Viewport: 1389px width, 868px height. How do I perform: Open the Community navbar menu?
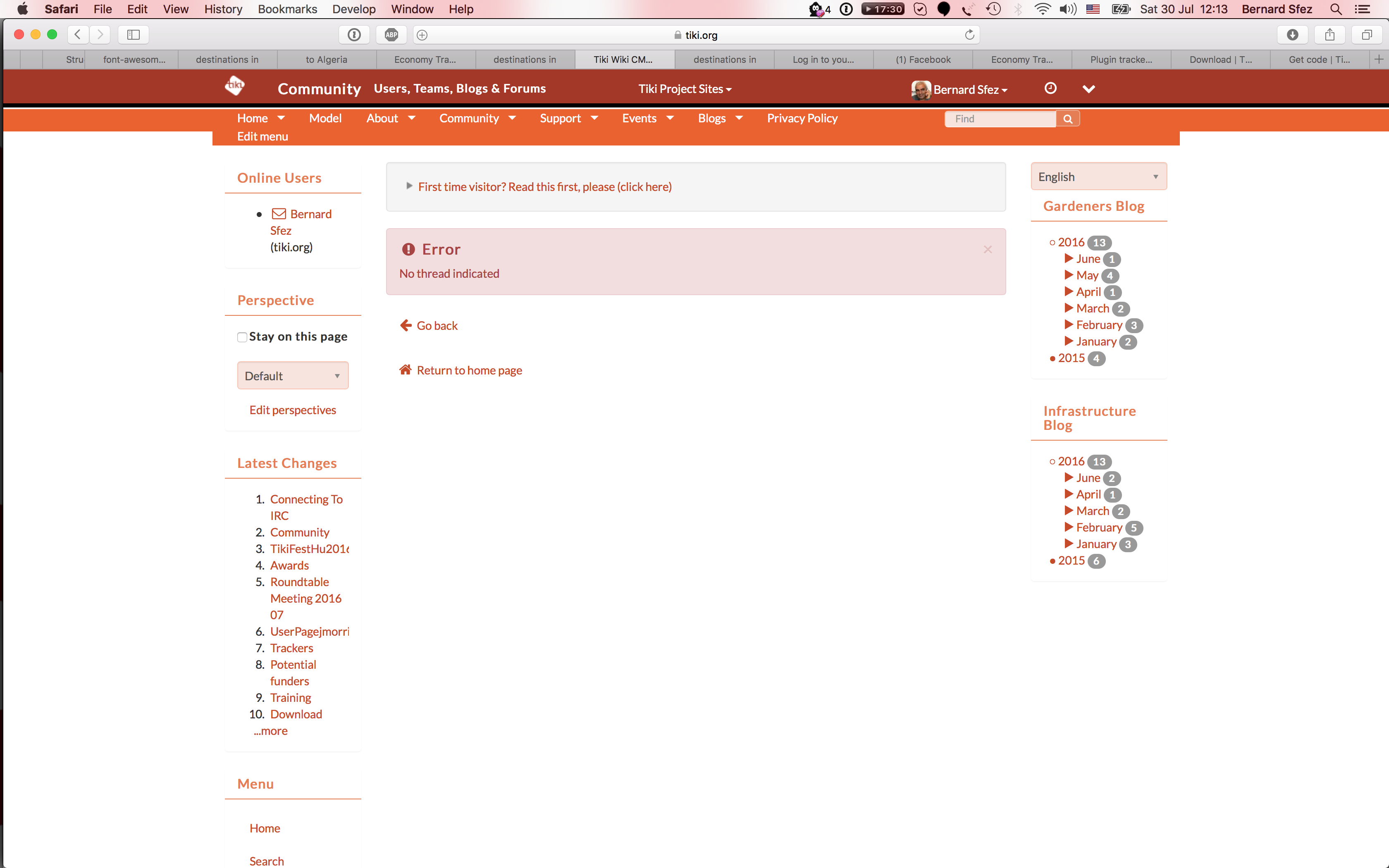point(477,118)
